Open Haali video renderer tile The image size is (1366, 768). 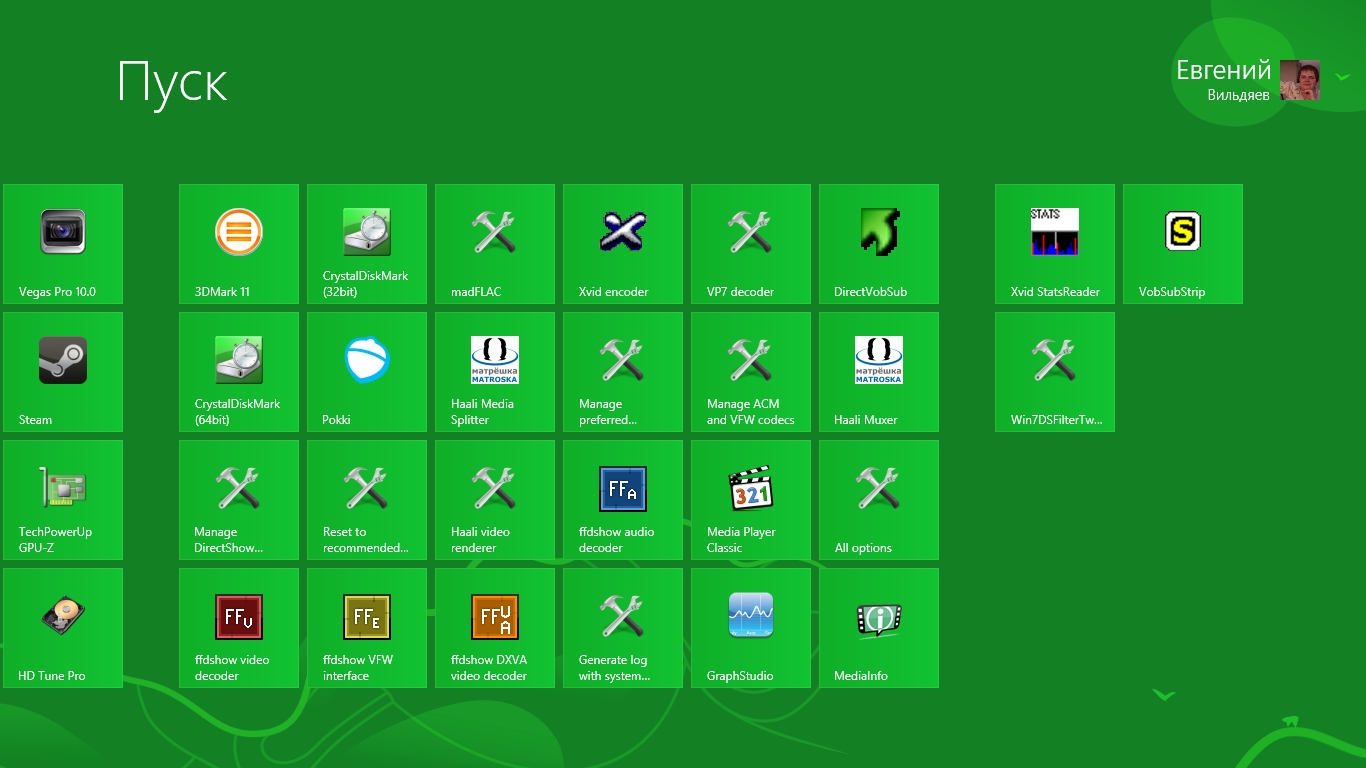point(495,500)
